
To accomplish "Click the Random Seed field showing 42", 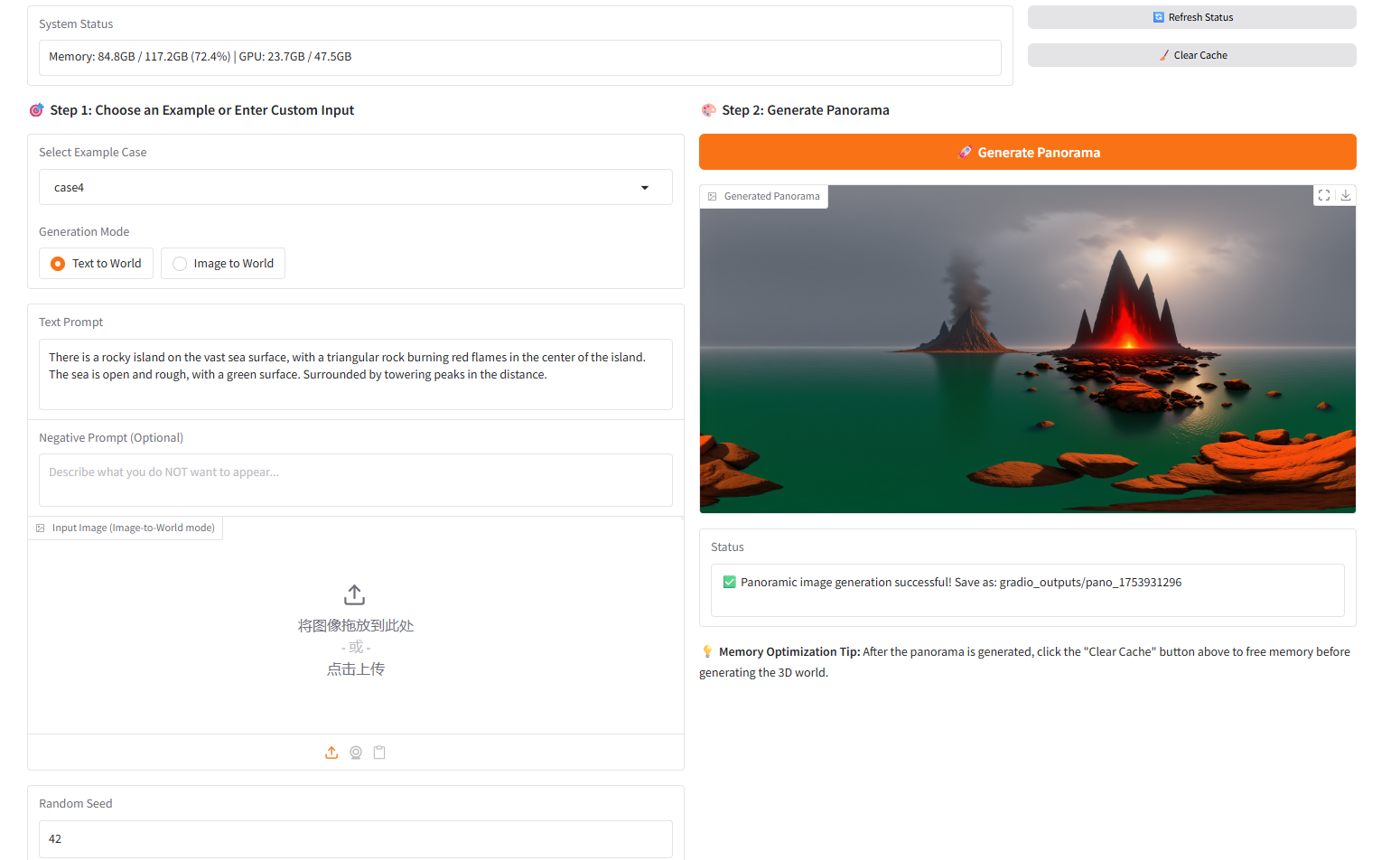I will pyautogui.click(x=355, y=838).
